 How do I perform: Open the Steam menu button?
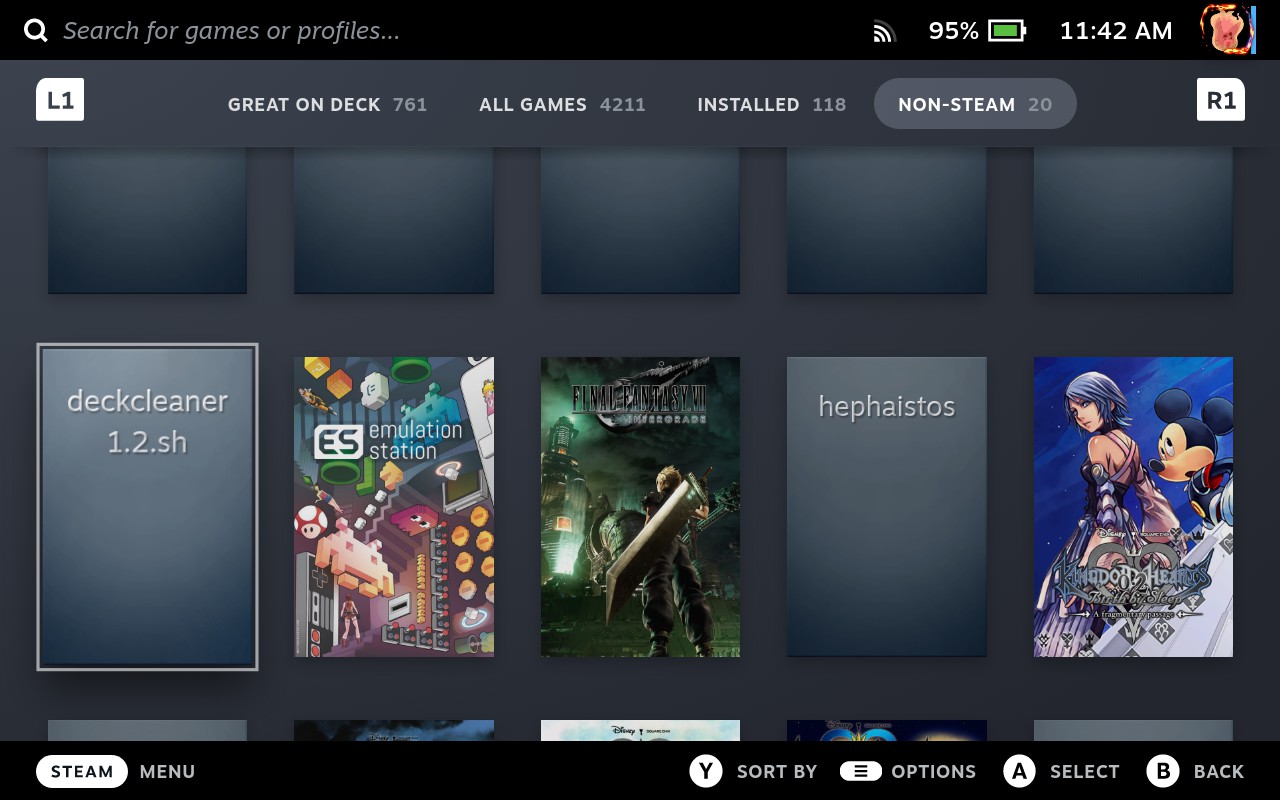coord(82,772)
